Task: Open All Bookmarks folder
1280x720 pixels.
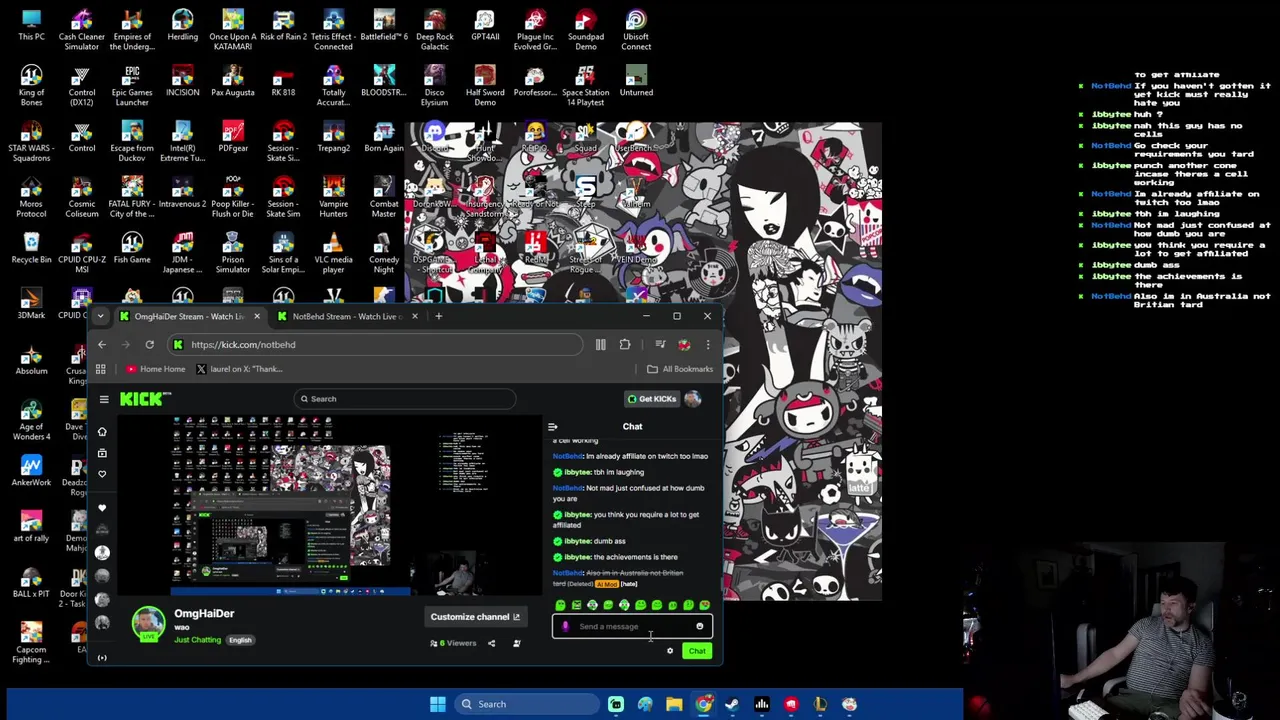Action: click(x=680, y=369)
